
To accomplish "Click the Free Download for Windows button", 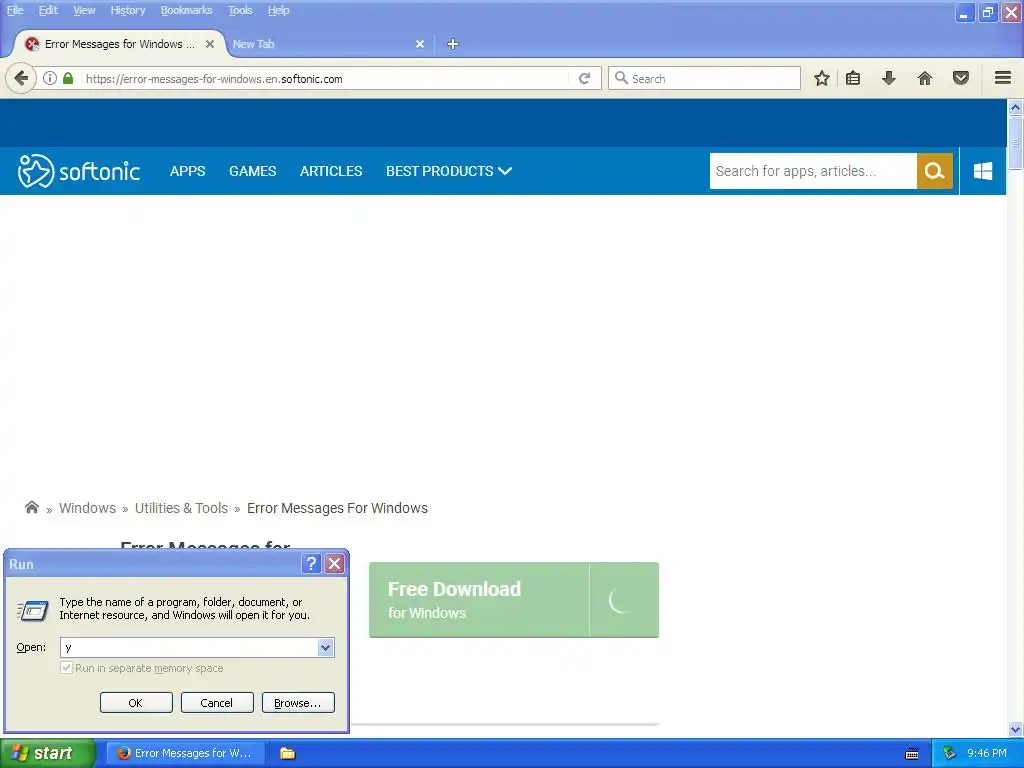I will pos(513,600).
